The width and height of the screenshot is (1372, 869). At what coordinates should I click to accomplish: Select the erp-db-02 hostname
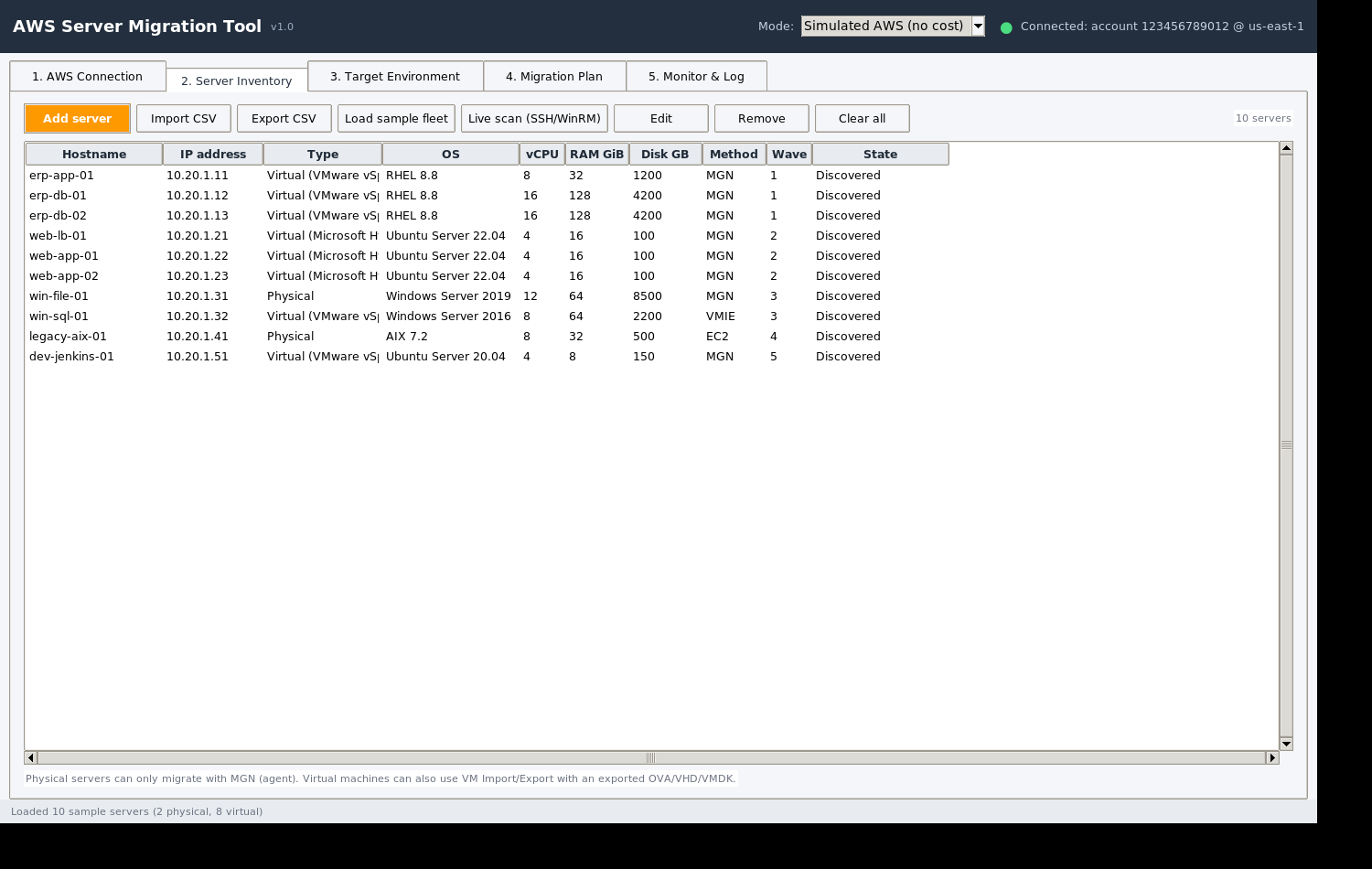pos(58,215)
